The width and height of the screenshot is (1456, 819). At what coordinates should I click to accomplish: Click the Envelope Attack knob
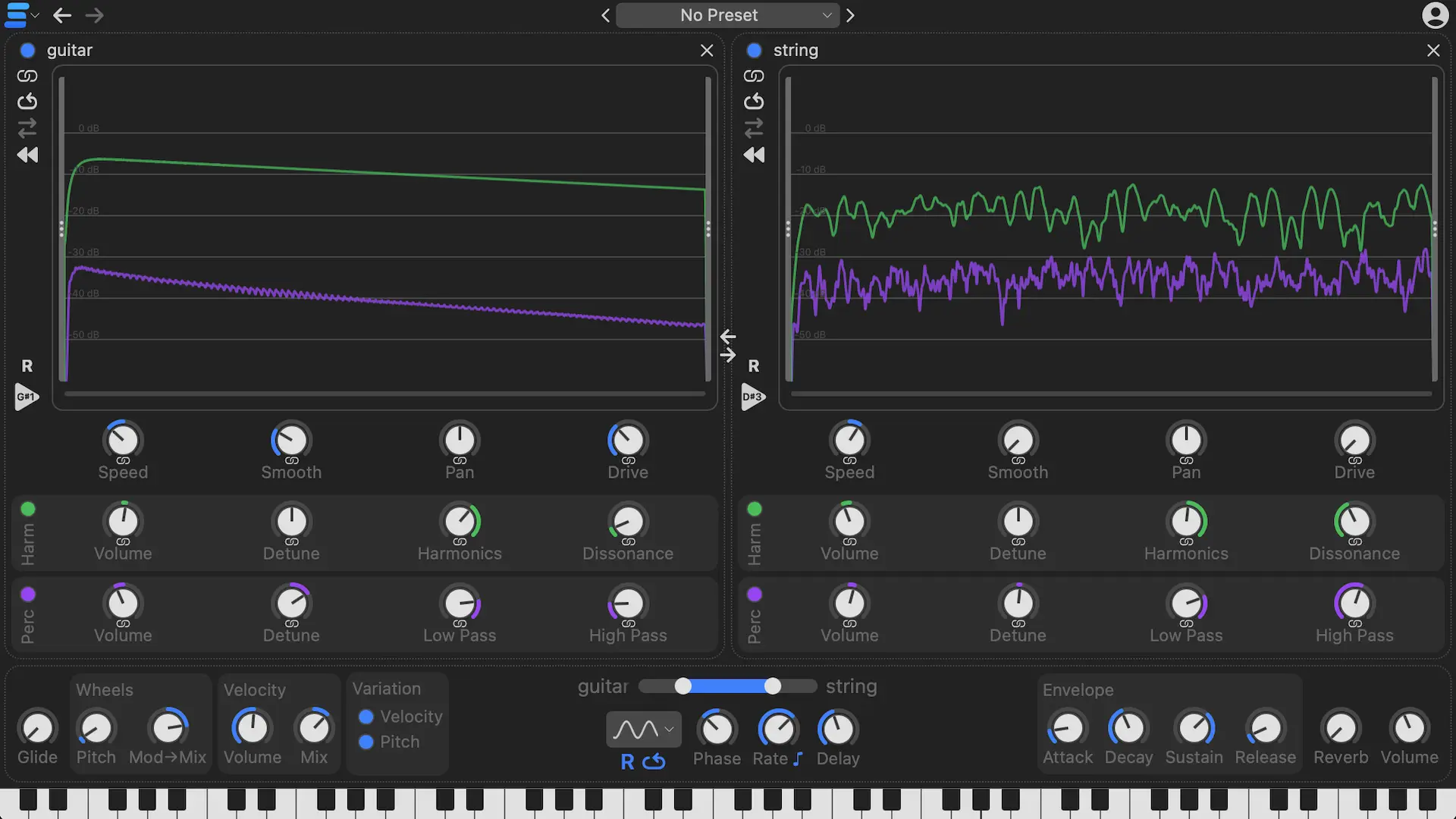[x=1068, y=728]
